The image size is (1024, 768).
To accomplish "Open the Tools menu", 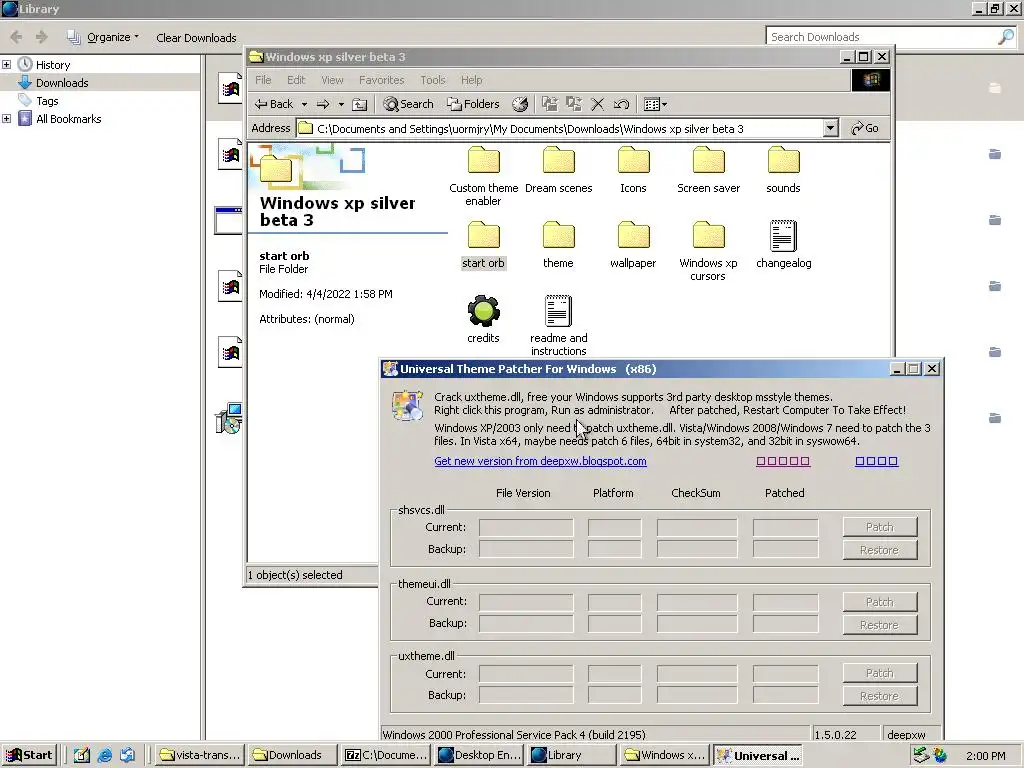I will click(432, 80).
